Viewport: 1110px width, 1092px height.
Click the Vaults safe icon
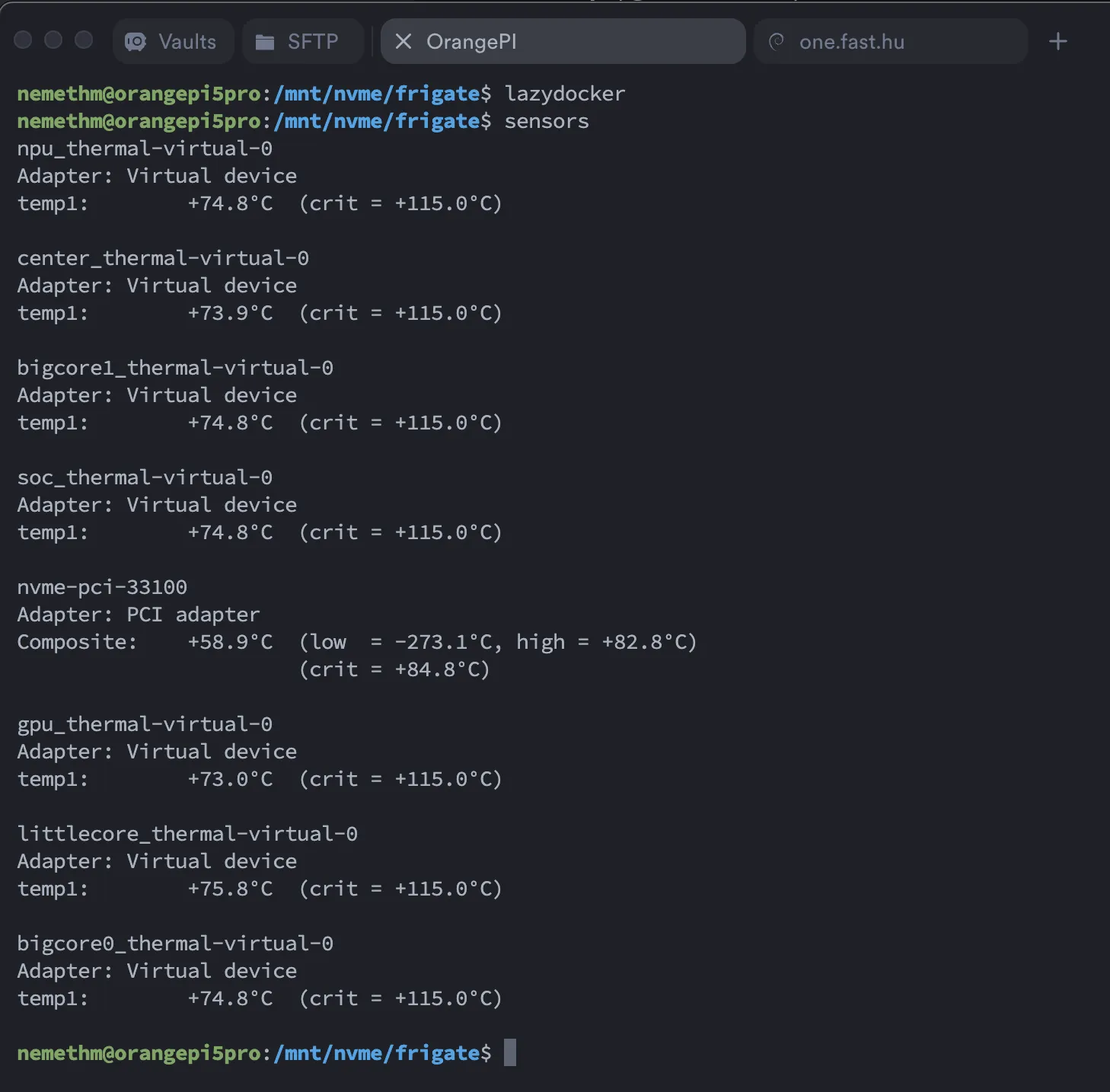(136, 42)
